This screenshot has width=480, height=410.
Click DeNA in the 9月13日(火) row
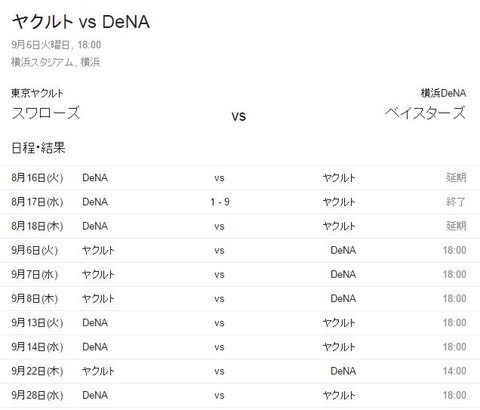coord(95,323)
